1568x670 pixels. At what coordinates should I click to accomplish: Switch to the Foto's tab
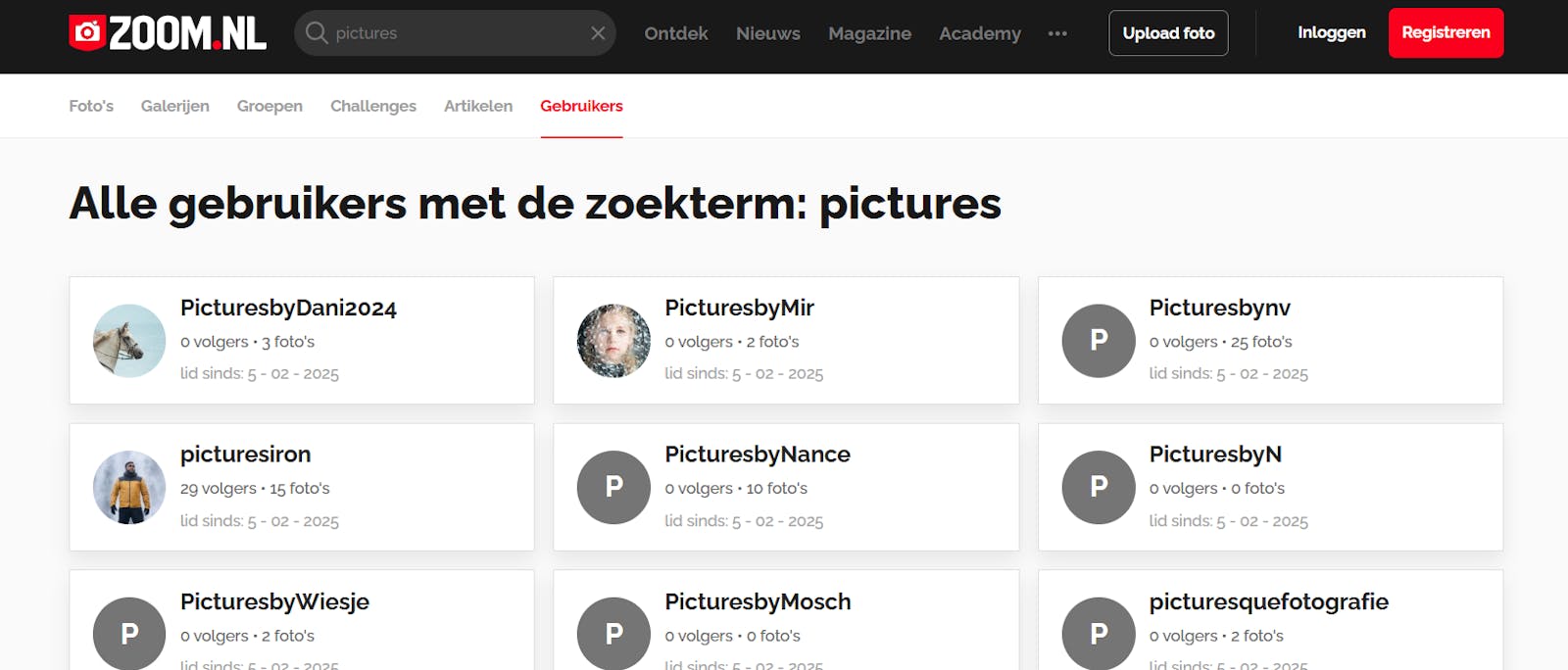coord(91,106)
